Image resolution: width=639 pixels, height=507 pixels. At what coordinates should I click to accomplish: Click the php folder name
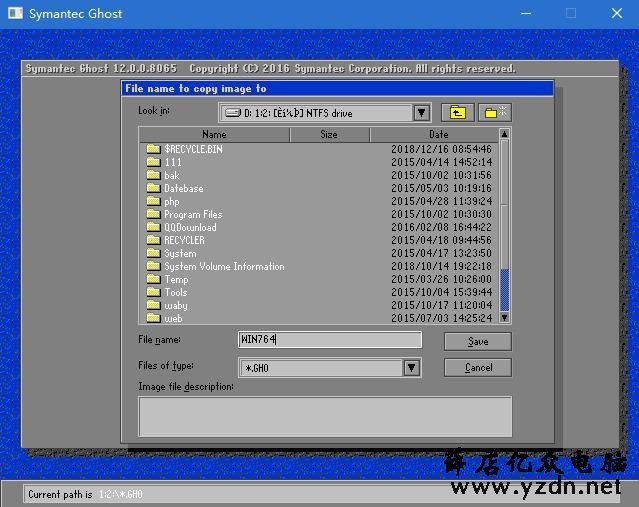(172, 202)
